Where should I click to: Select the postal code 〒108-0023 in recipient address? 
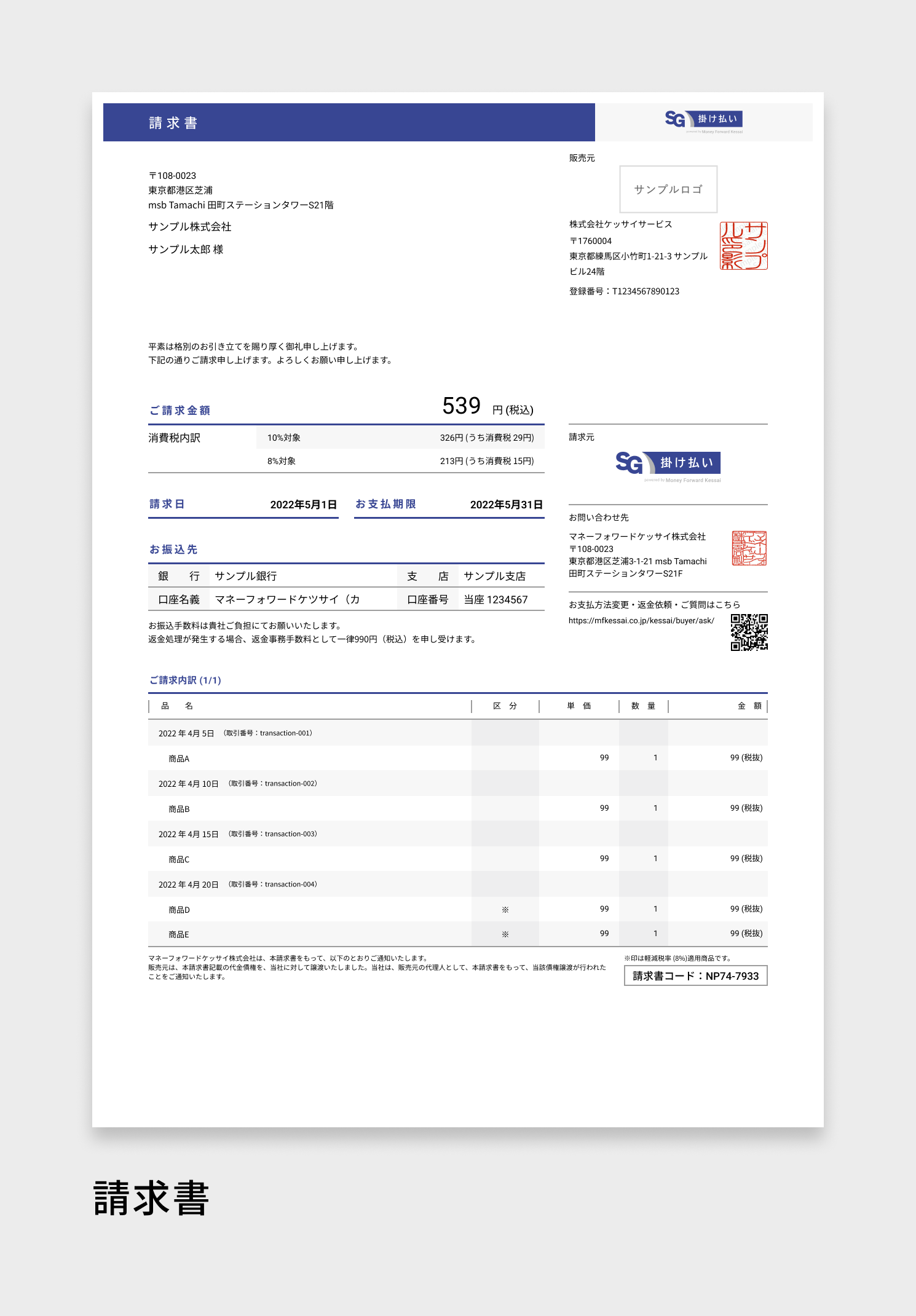pyautogui.click(x=172, y=176)
